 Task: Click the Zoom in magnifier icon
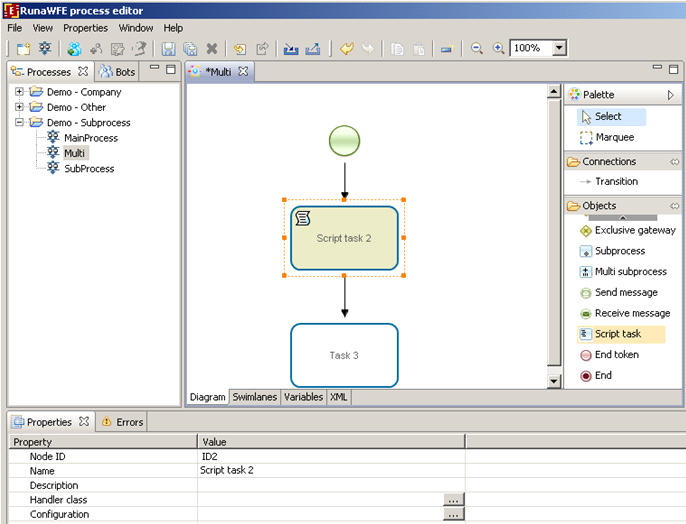coord(498,48)
